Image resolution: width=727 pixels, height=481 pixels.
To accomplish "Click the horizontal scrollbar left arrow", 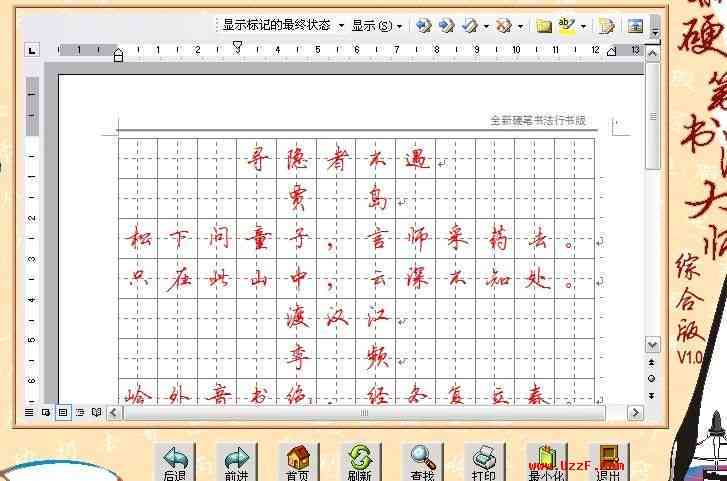I will pos(114,412).
